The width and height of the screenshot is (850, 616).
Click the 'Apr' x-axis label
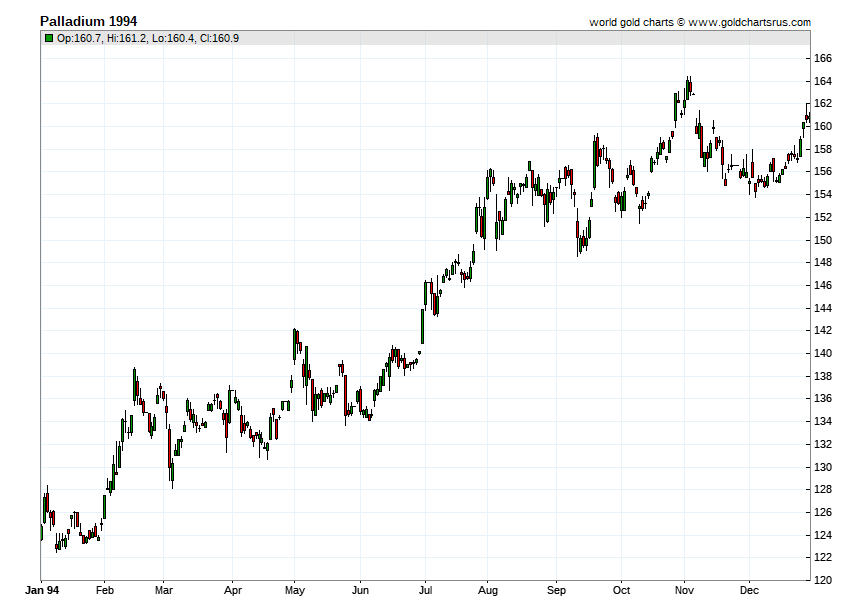pyautogui.click(x=233, y=591)
